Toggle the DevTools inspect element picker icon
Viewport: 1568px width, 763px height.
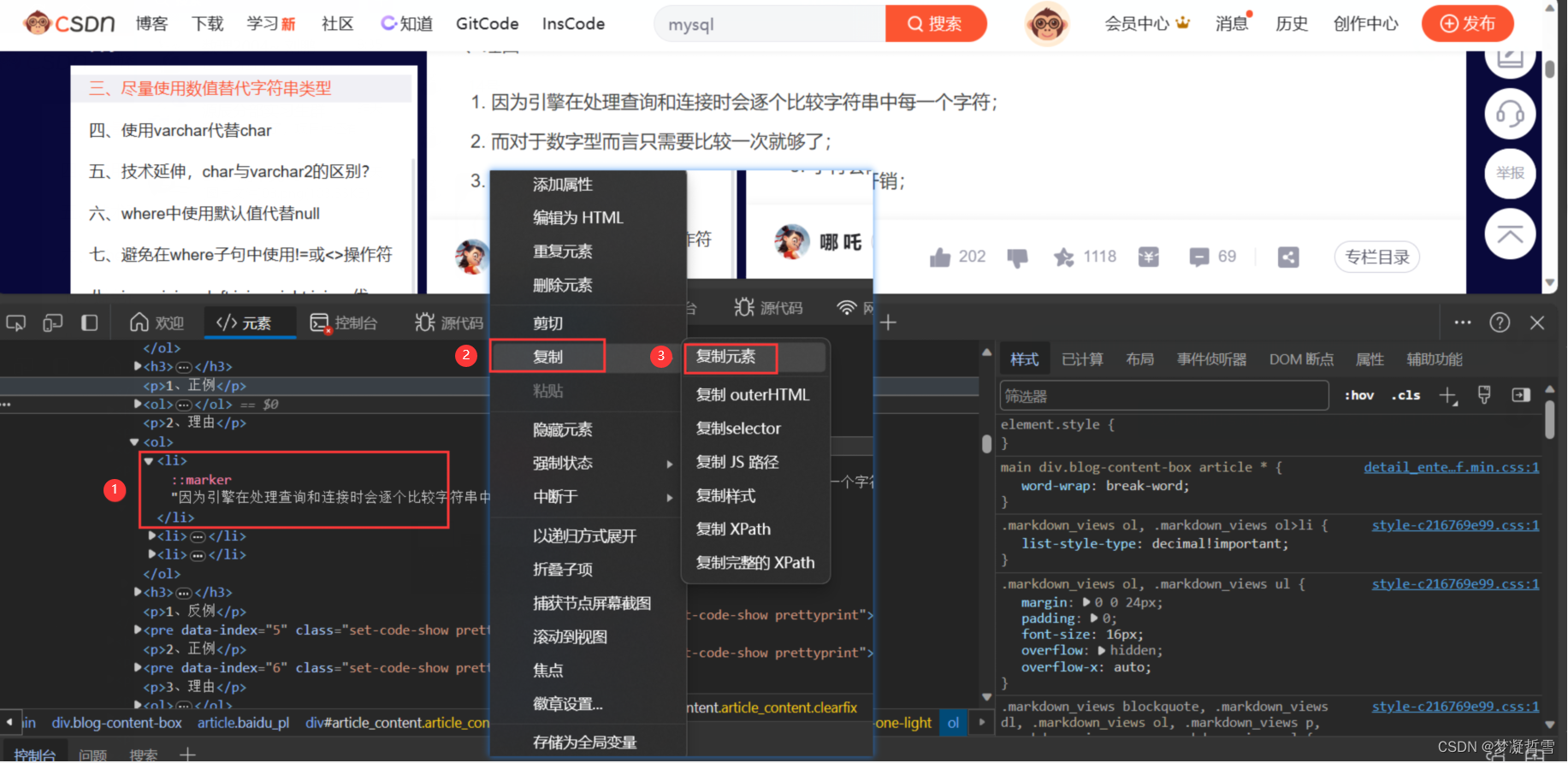(15, 322)
